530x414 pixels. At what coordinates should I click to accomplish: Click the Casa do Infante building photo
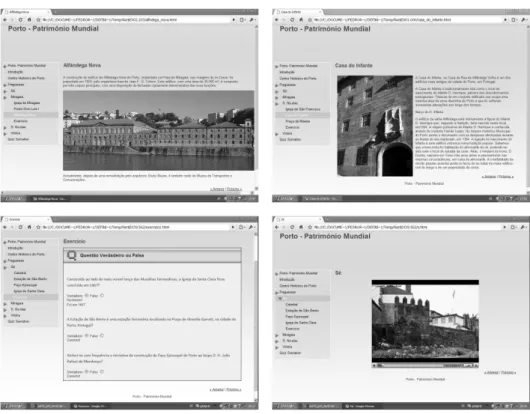click(375, 126)
